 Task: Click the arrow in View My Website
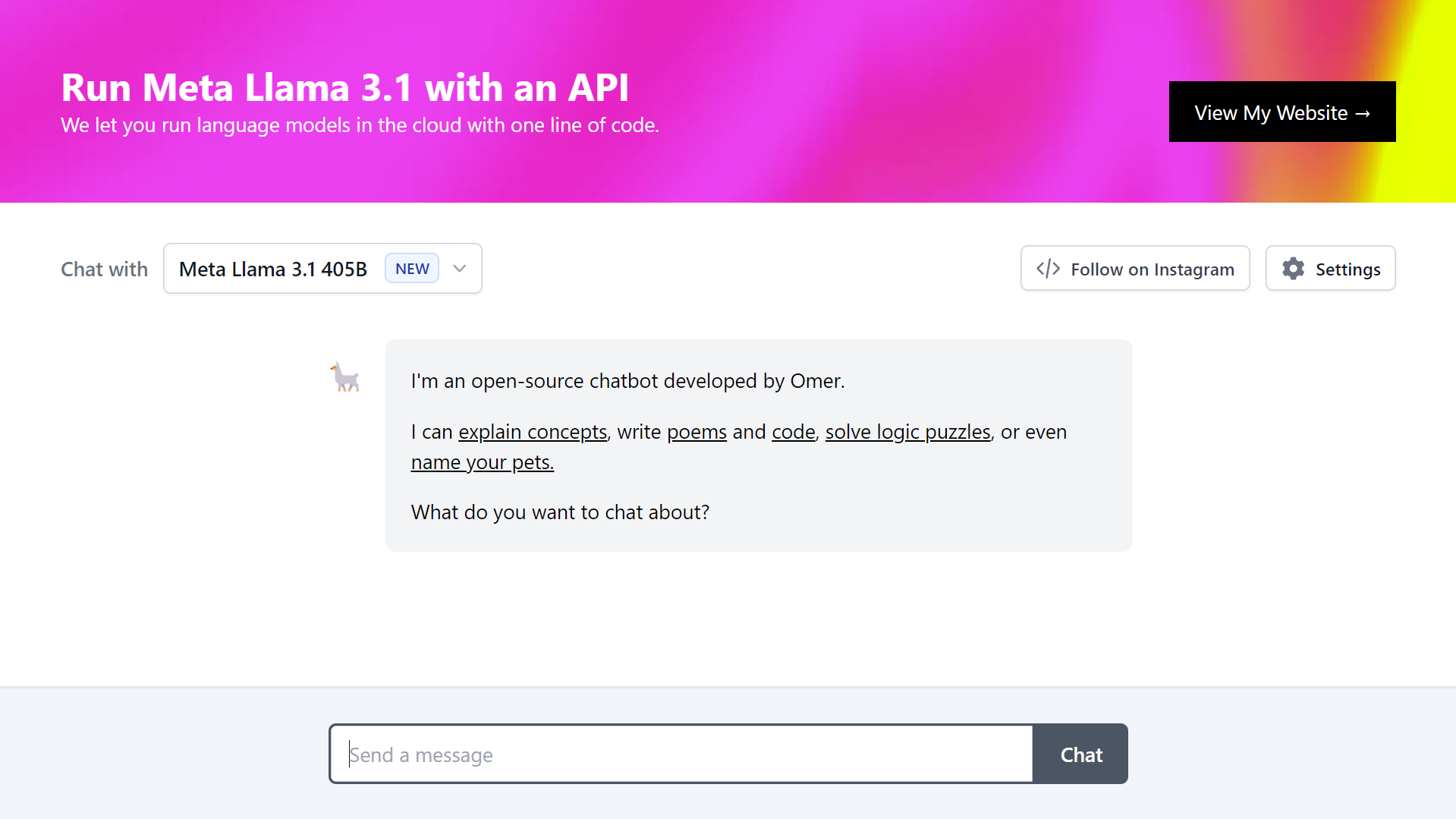click(1363, 113)
